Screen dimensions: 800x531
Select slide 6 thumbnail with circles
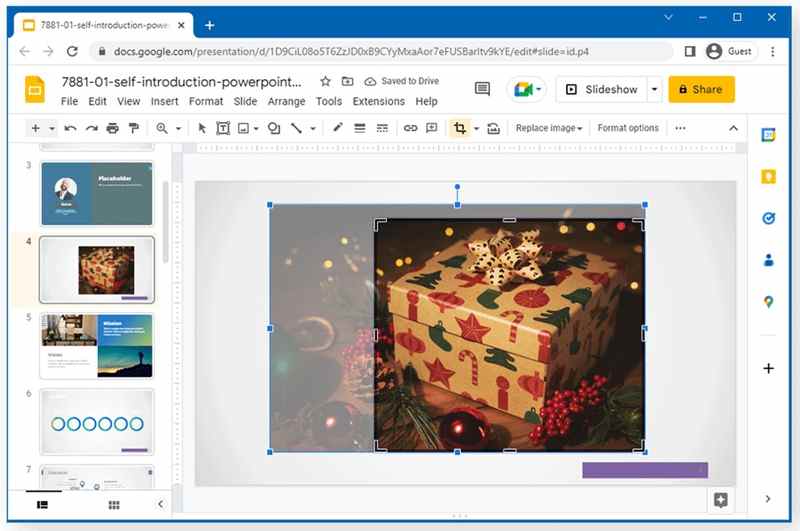(x=97, y=422)
